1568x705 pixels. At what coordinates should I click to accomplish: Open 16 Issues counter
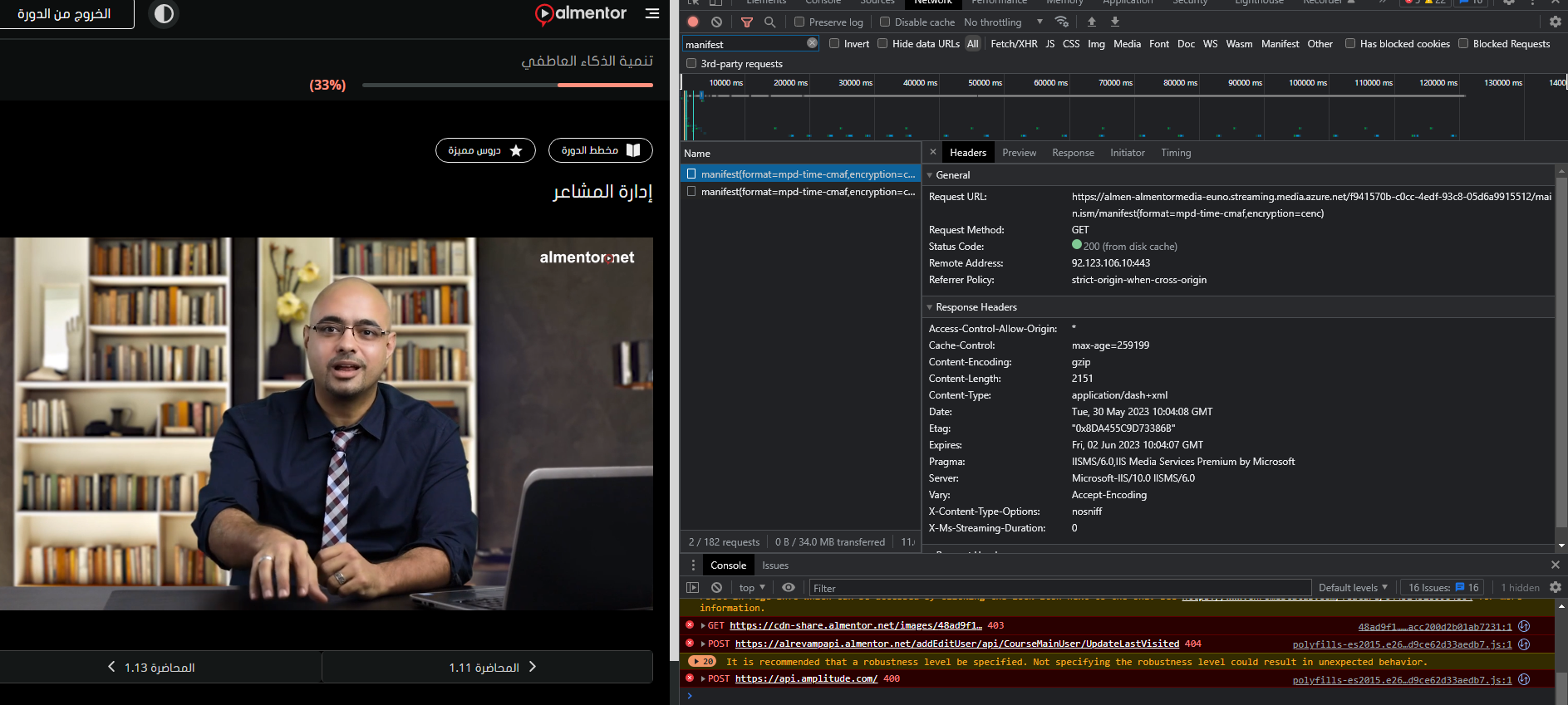point(1443,587)
